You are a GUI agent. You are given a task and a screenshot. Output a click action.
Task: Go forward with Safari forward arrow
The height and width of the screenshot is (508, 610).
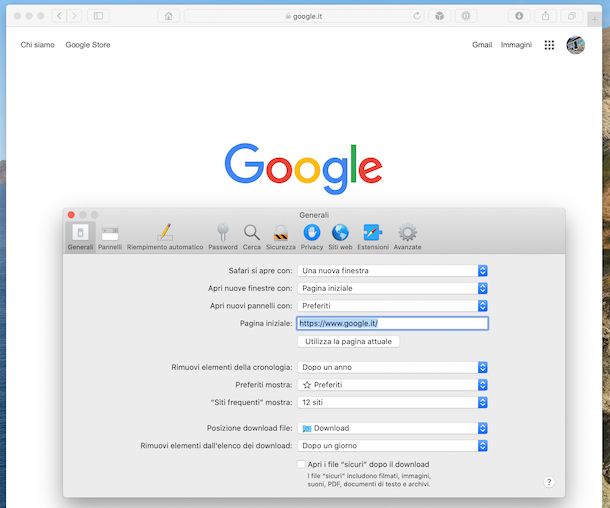[74, 16]
